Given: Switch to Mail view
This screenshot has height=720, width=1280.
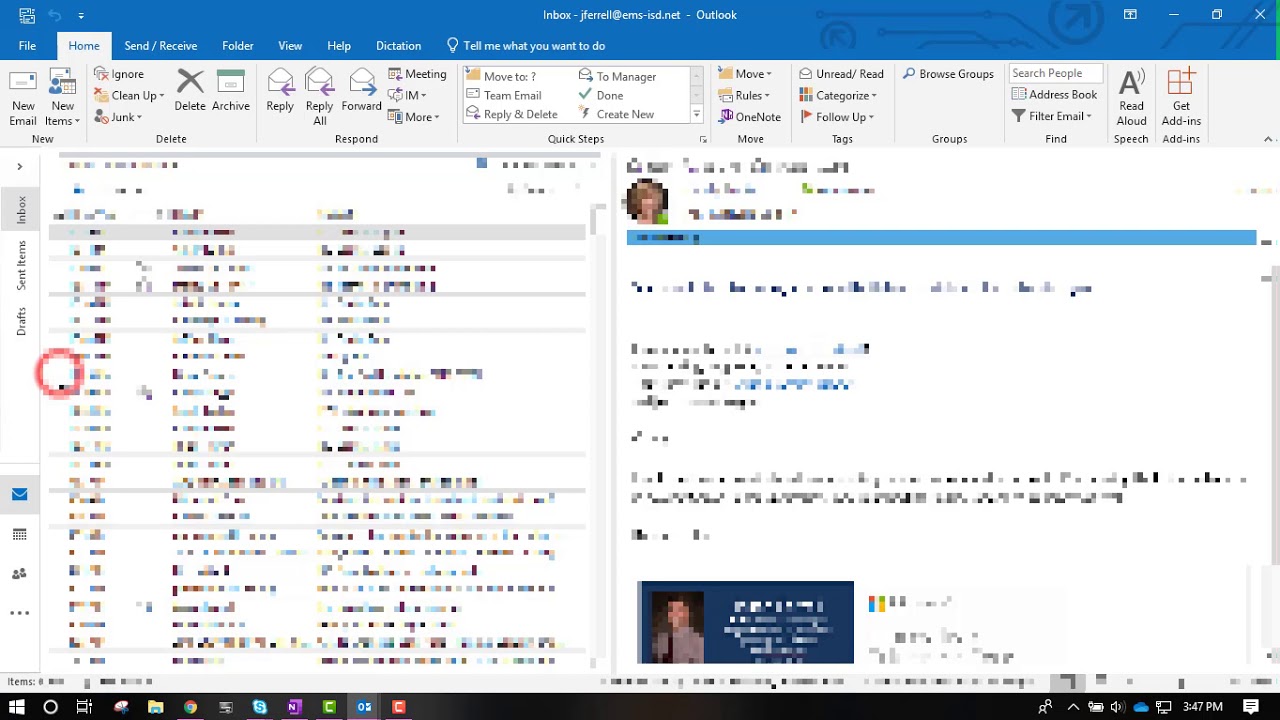Looking at the screenshot, I should [x=20, y=494].
